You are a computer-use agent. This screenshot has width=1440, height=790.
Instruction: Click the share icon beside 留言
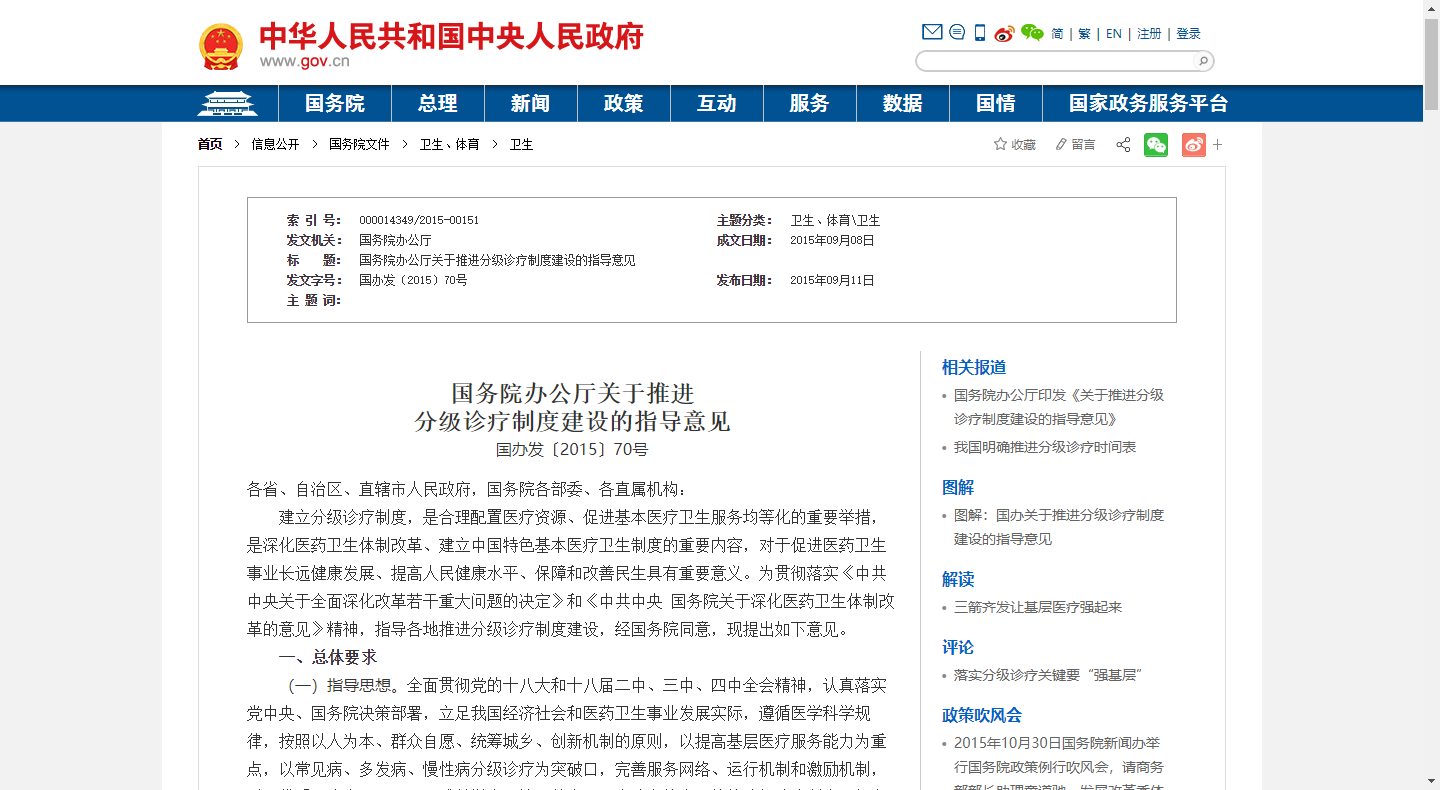pos(1123,144)
